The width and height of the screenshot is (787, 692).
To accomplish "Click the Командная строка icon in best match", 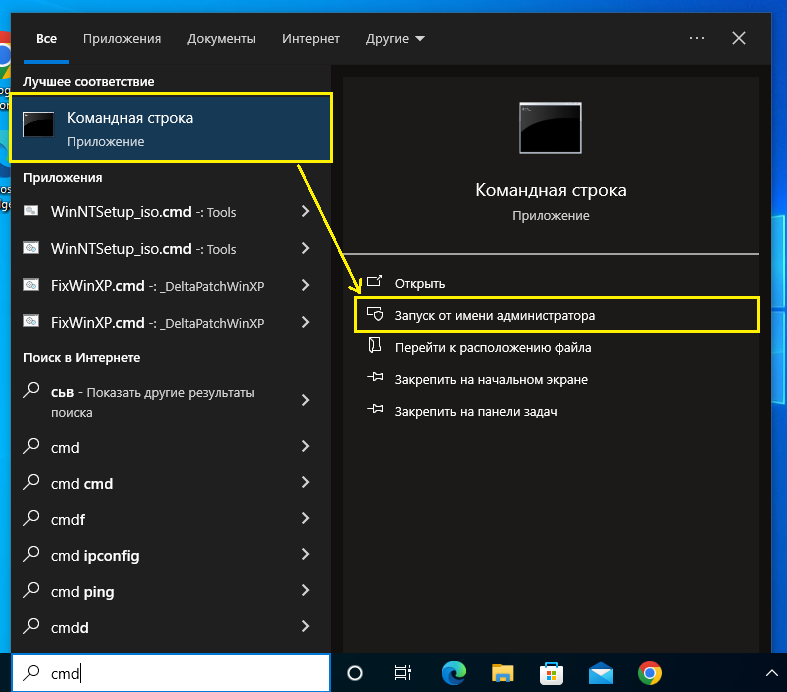I will tap(39, 124).
